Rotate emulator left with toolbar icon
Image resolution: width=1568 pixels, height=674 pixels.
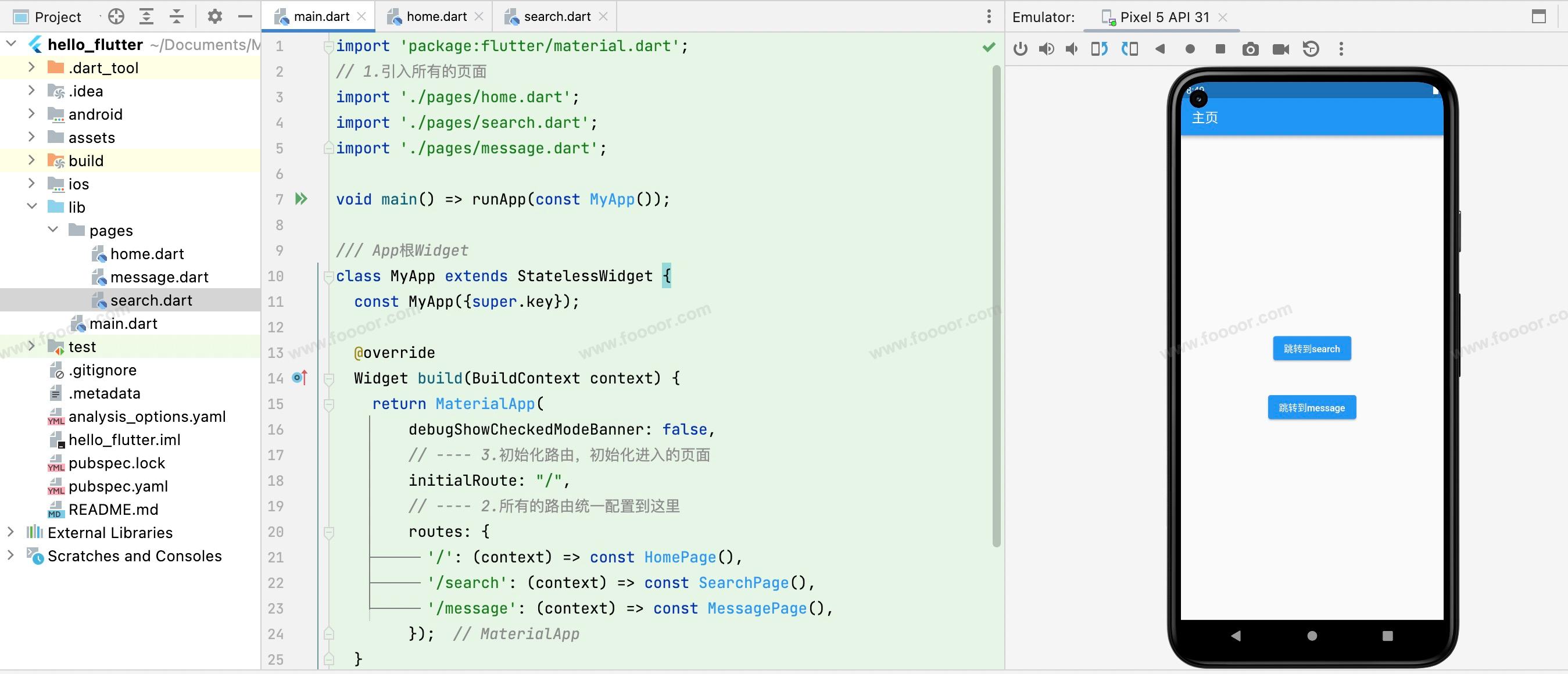1100,49
